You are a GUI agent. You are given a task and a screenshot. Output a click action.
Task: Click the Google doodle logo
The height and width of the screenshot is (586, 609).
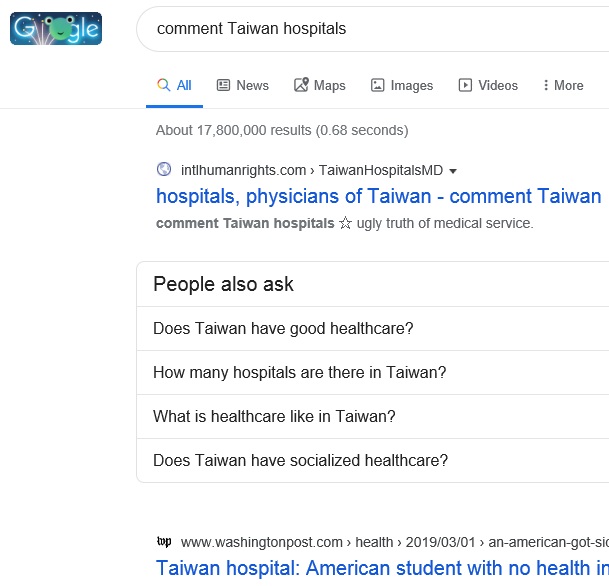point(56,29)
